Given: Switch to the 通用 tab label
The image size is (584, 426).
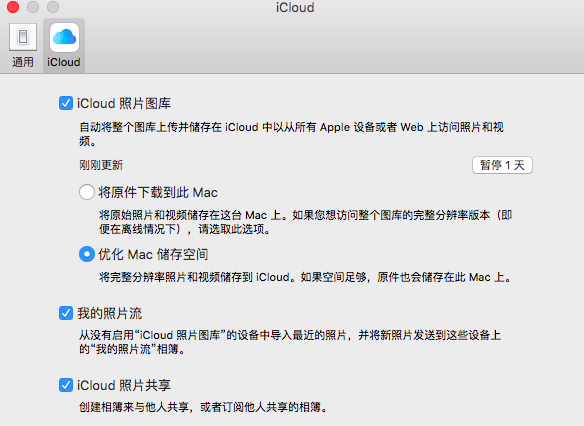Looking at the screenshot, I should [23, 62].
